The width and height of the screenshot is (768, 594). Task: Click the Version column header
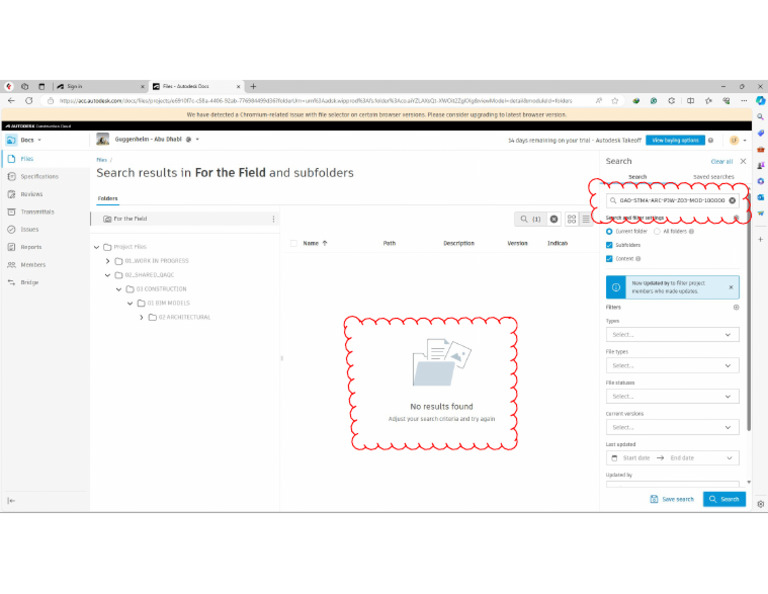[517, 243]
